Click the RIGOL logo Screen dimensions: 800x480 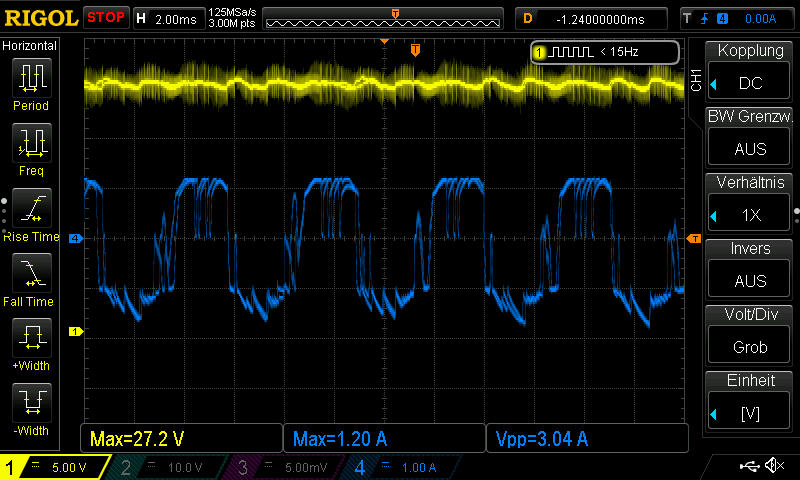pos(41,19)
